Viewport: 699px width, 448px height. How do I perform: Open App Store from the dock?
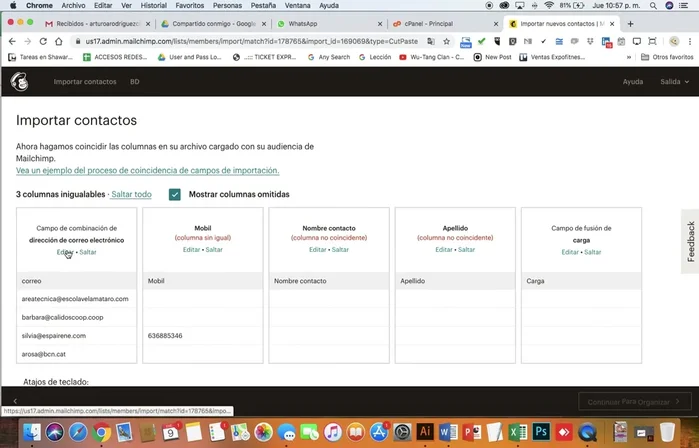pos(379,432)
